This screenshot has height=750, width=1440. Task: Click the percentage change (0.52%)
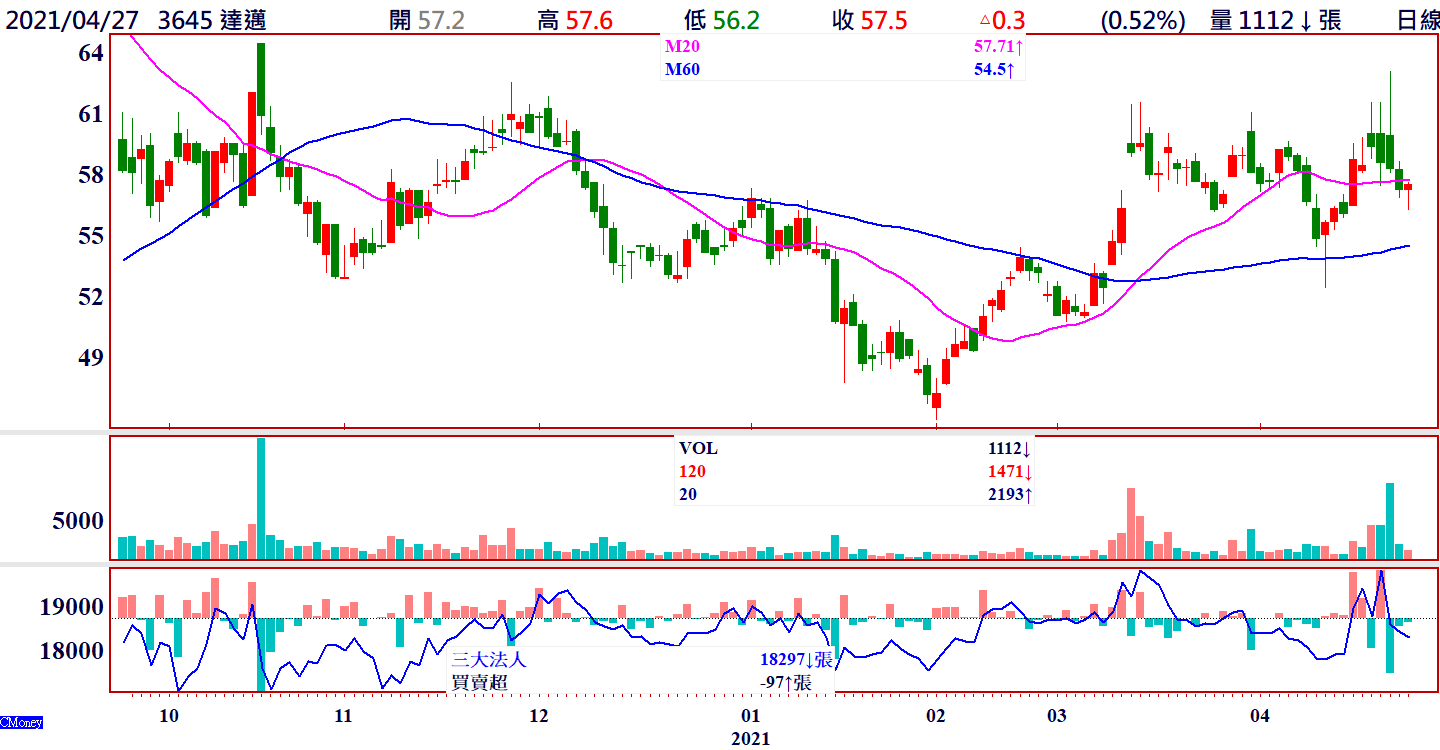(x=1143, y=19)
